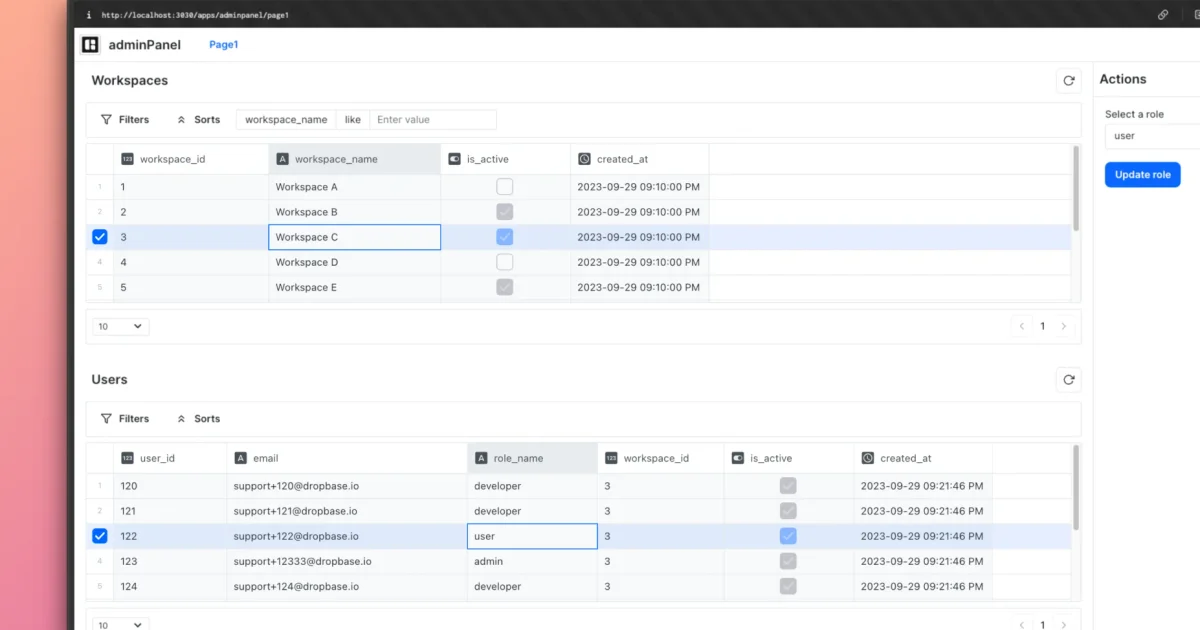Screen dimensions: 1200x630
Task: Click the workspace_id column type icon
Action: 127,159
